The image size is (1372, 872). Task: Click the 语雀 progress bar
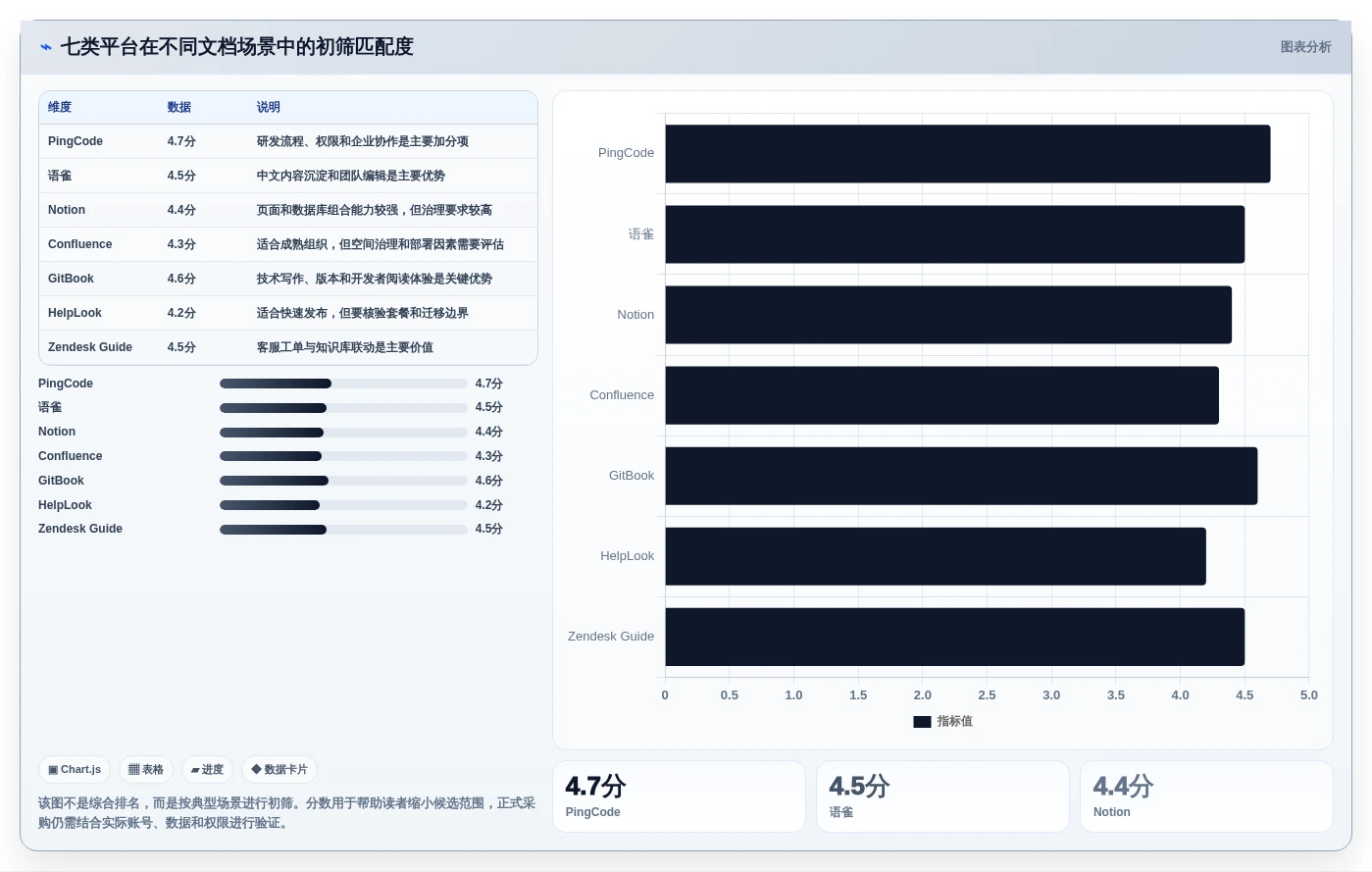(x=343, y=408)
